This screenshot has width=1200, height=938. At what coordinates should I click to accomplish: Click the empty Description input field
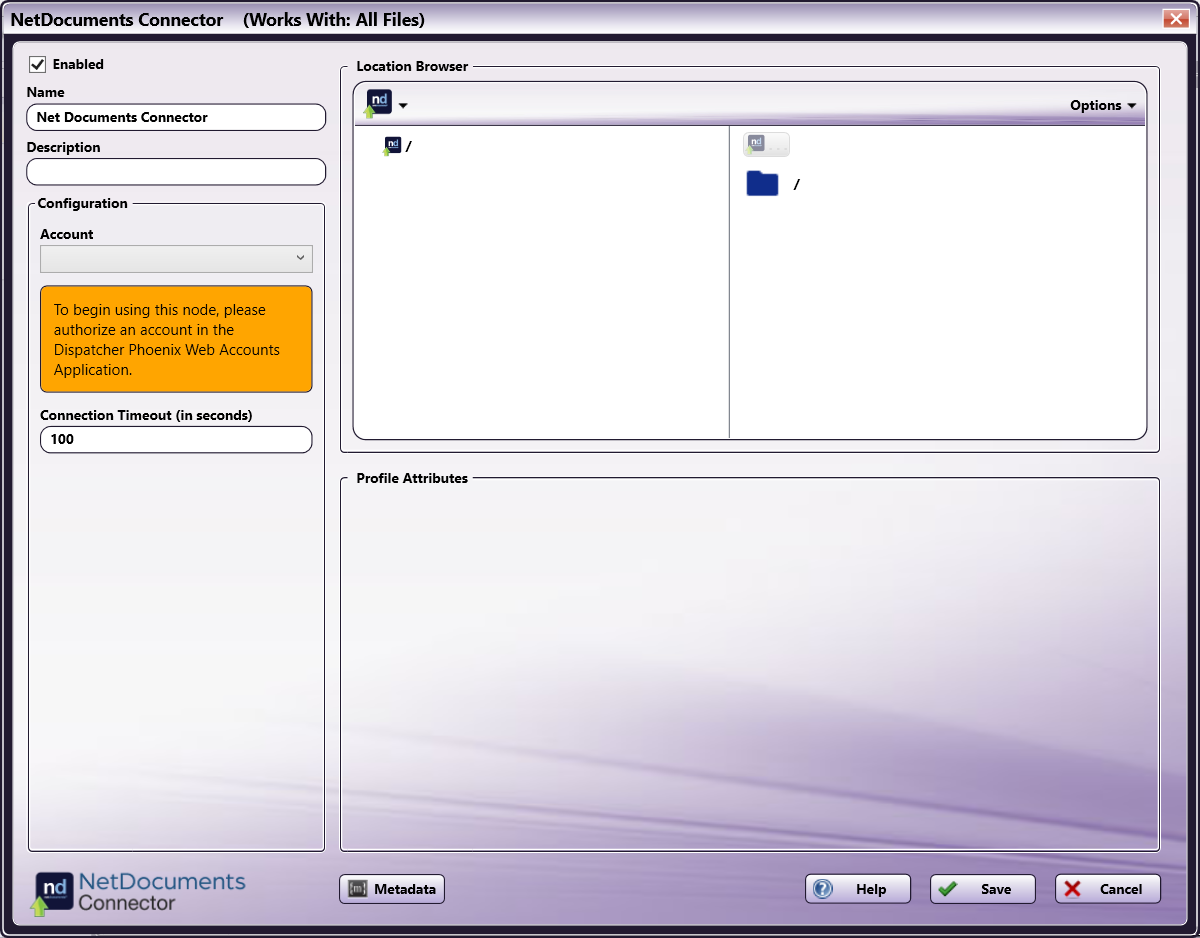[176, 172]
